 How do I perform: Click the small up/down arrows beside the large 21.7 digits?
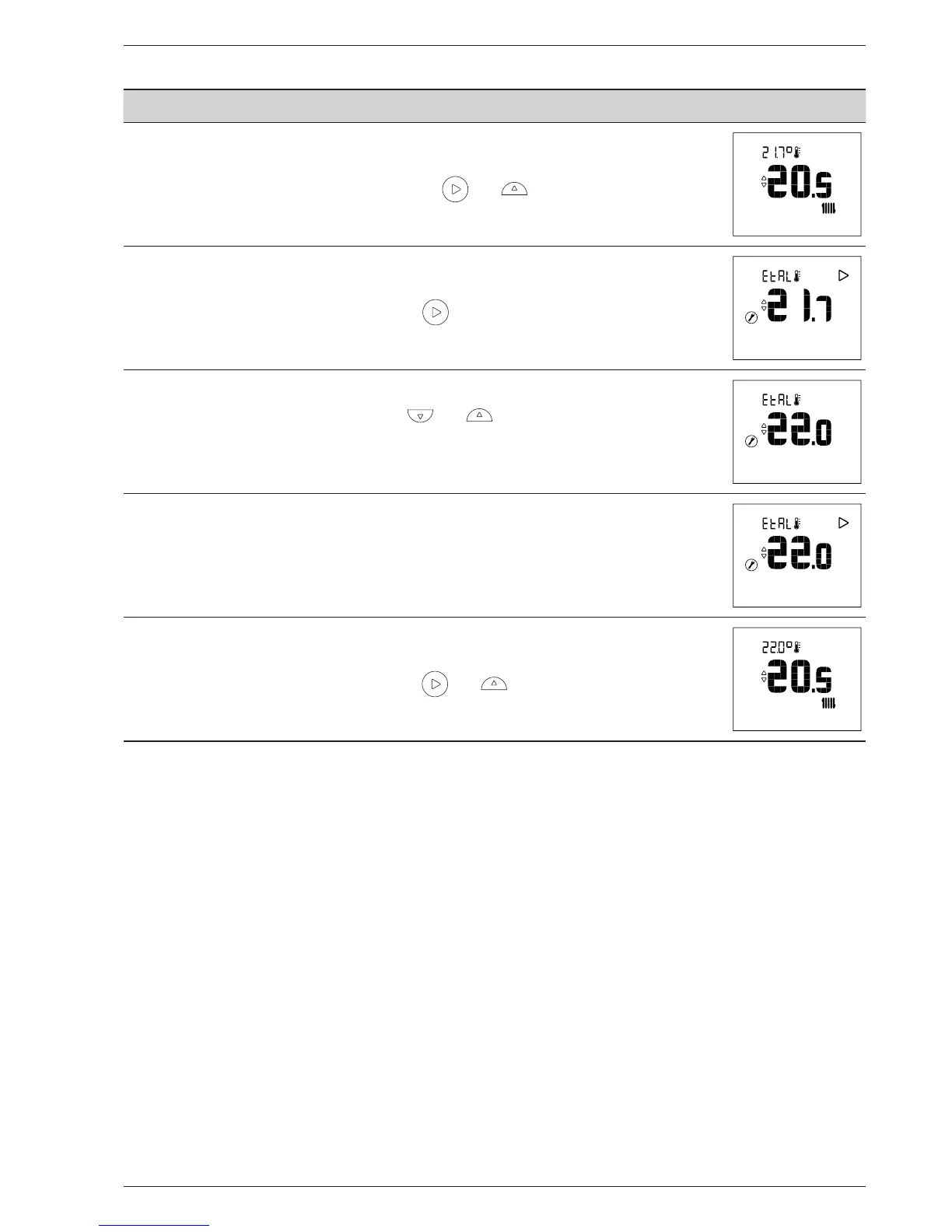coord(763,306)
